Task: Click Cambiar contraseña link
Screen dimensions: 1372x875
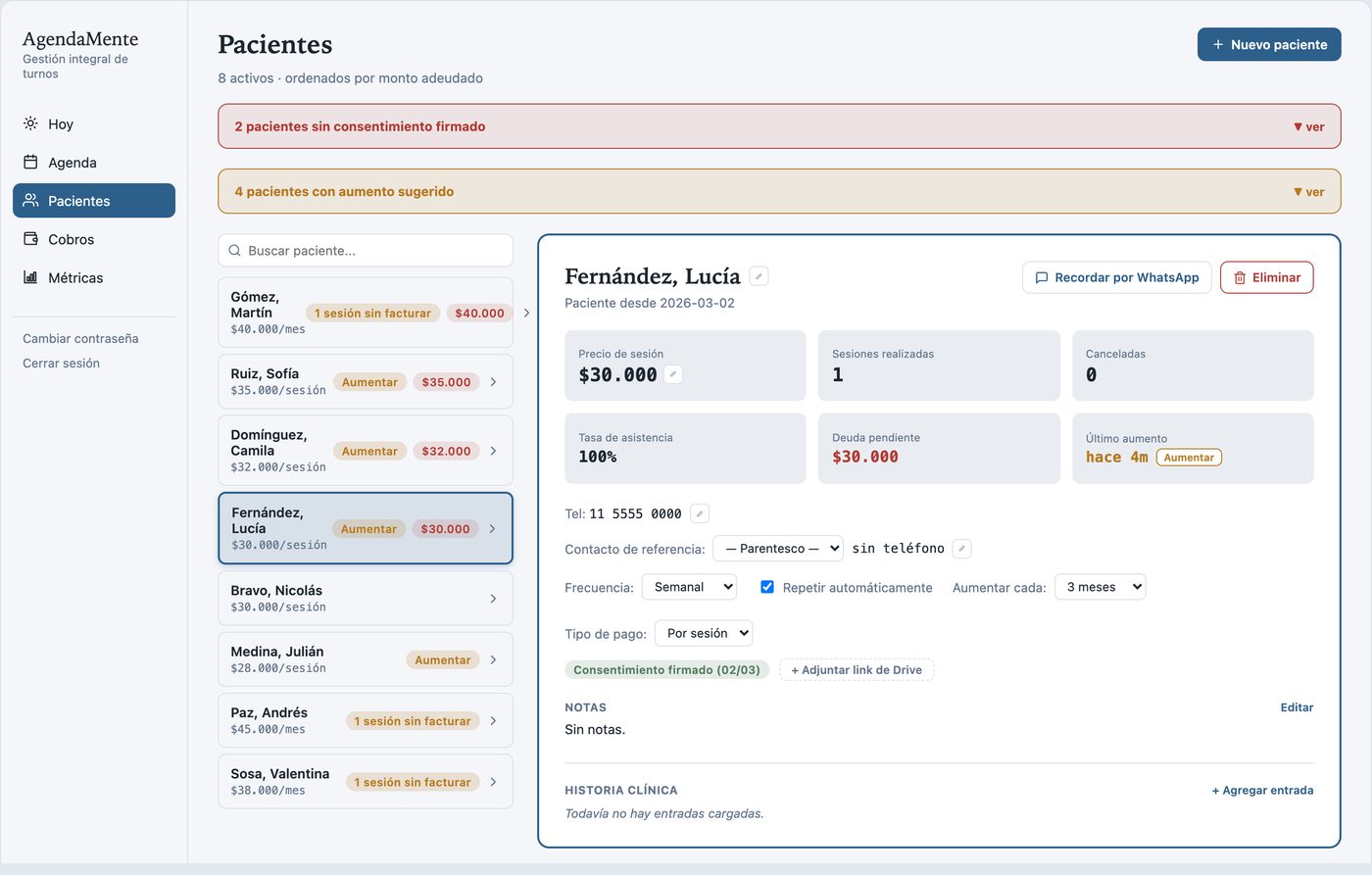Action: pyautogui.click(x=80, y=338)
